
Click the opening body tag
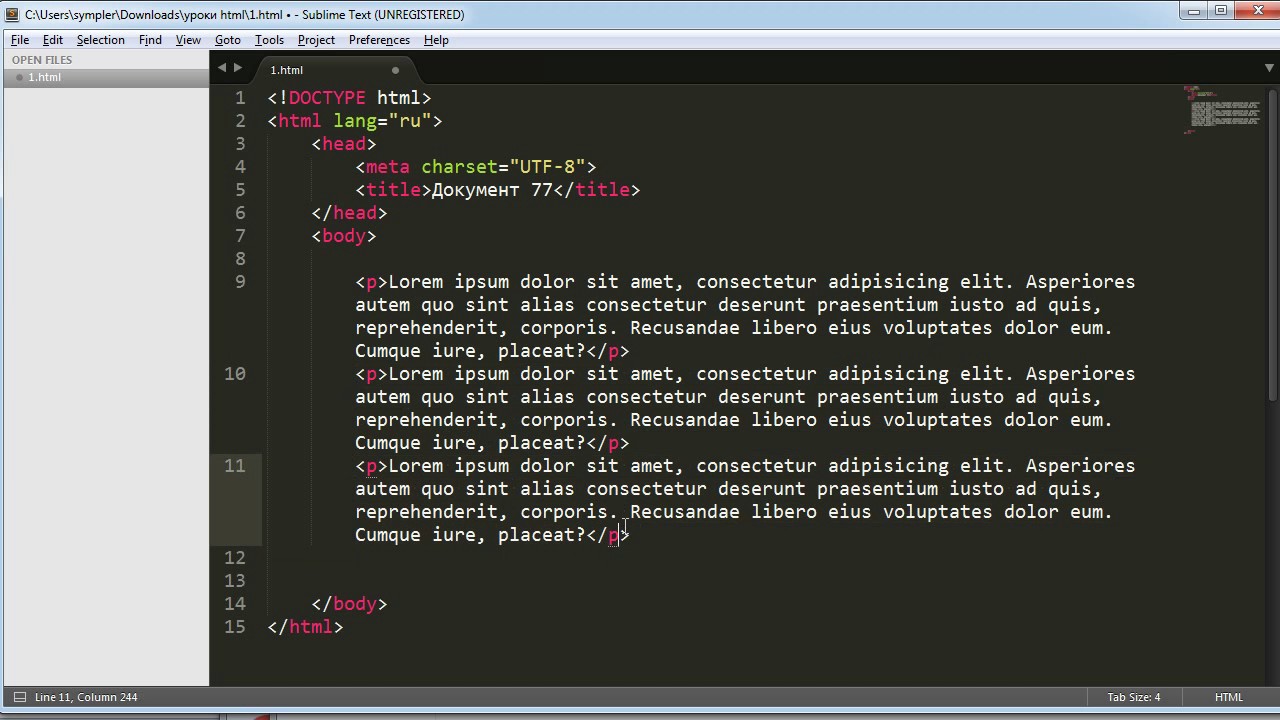coord(344,236)
